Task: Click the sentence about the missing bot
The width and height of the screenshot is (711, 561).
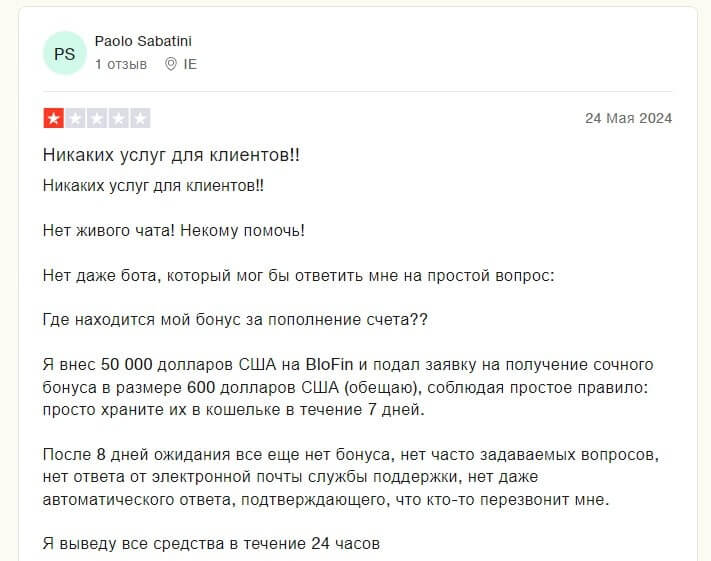Action: tap(298, 275)
